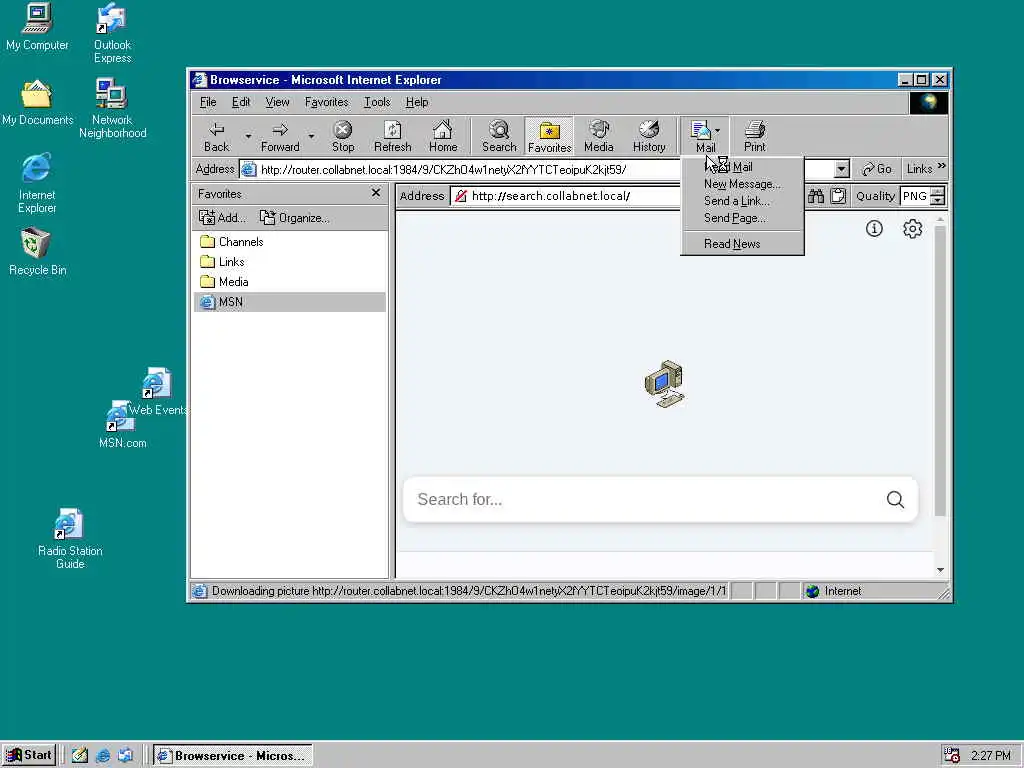Click the Forward toolbar button
The height and width of the screenshot is (768, 1024).
[x=280, y=136]
